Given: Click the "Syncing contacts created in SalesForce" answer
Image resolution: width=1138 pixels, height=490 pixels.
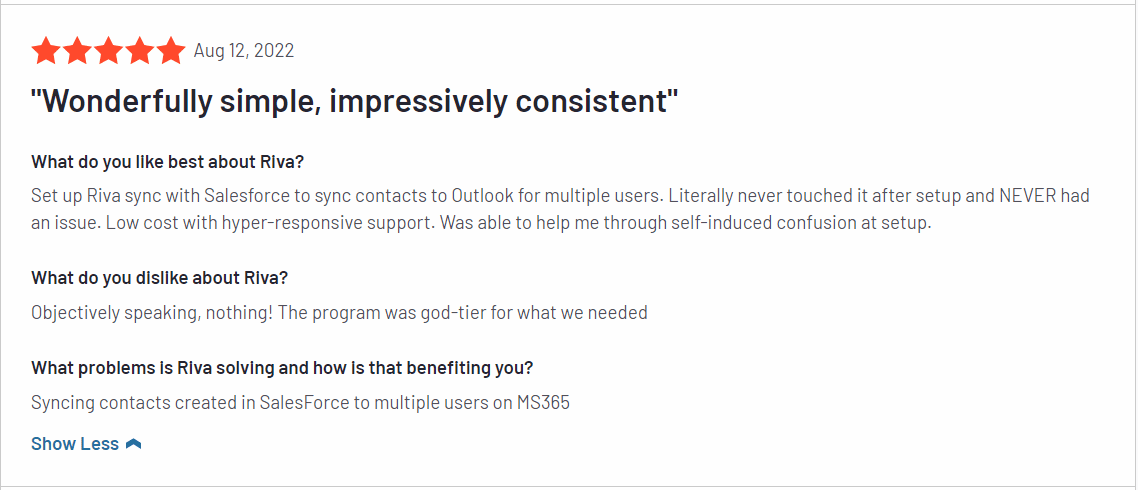Looking at the screenshot, I should [x=300, y=403].
